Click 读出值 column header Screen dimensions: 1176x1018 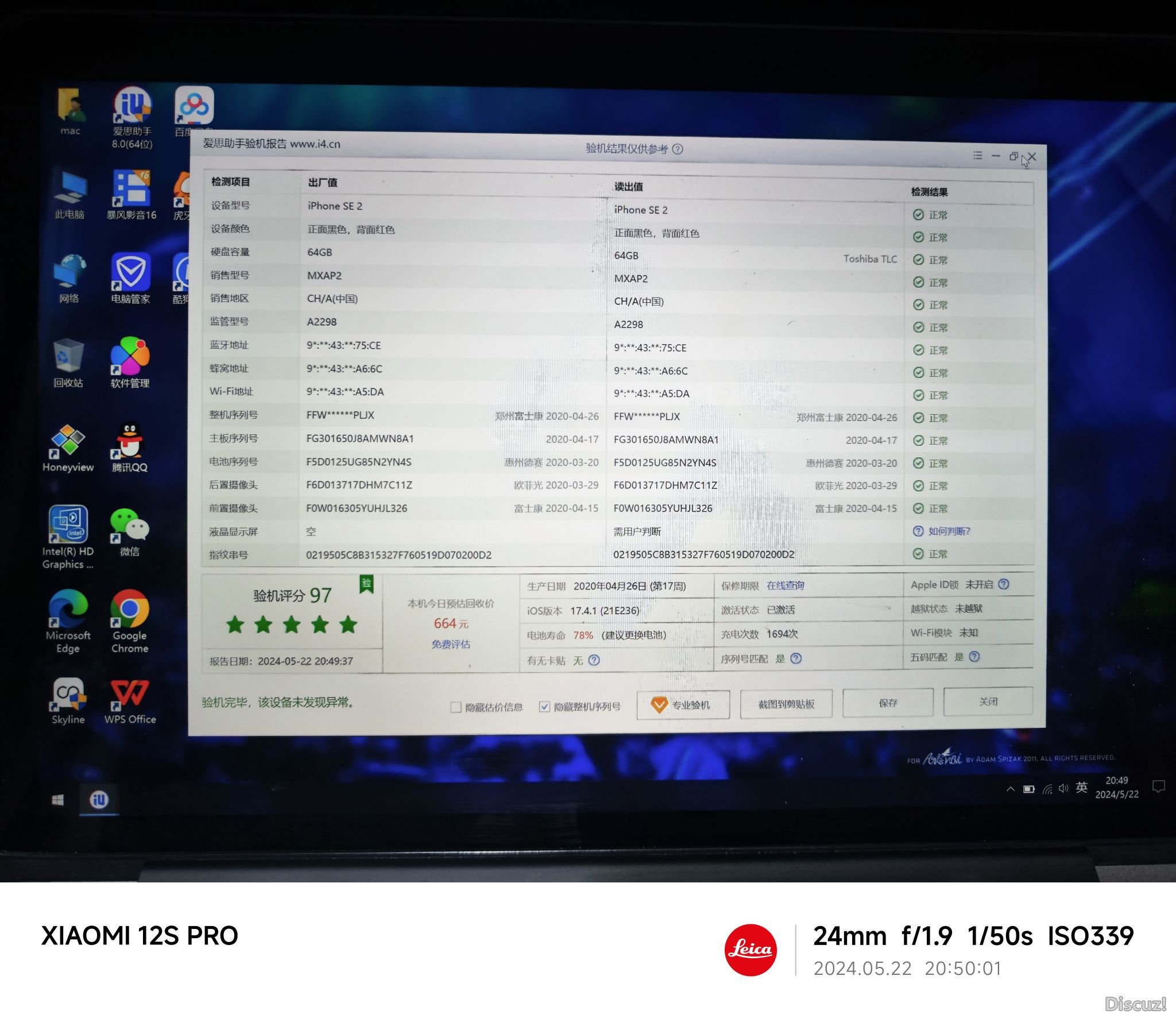click(629, 187)
